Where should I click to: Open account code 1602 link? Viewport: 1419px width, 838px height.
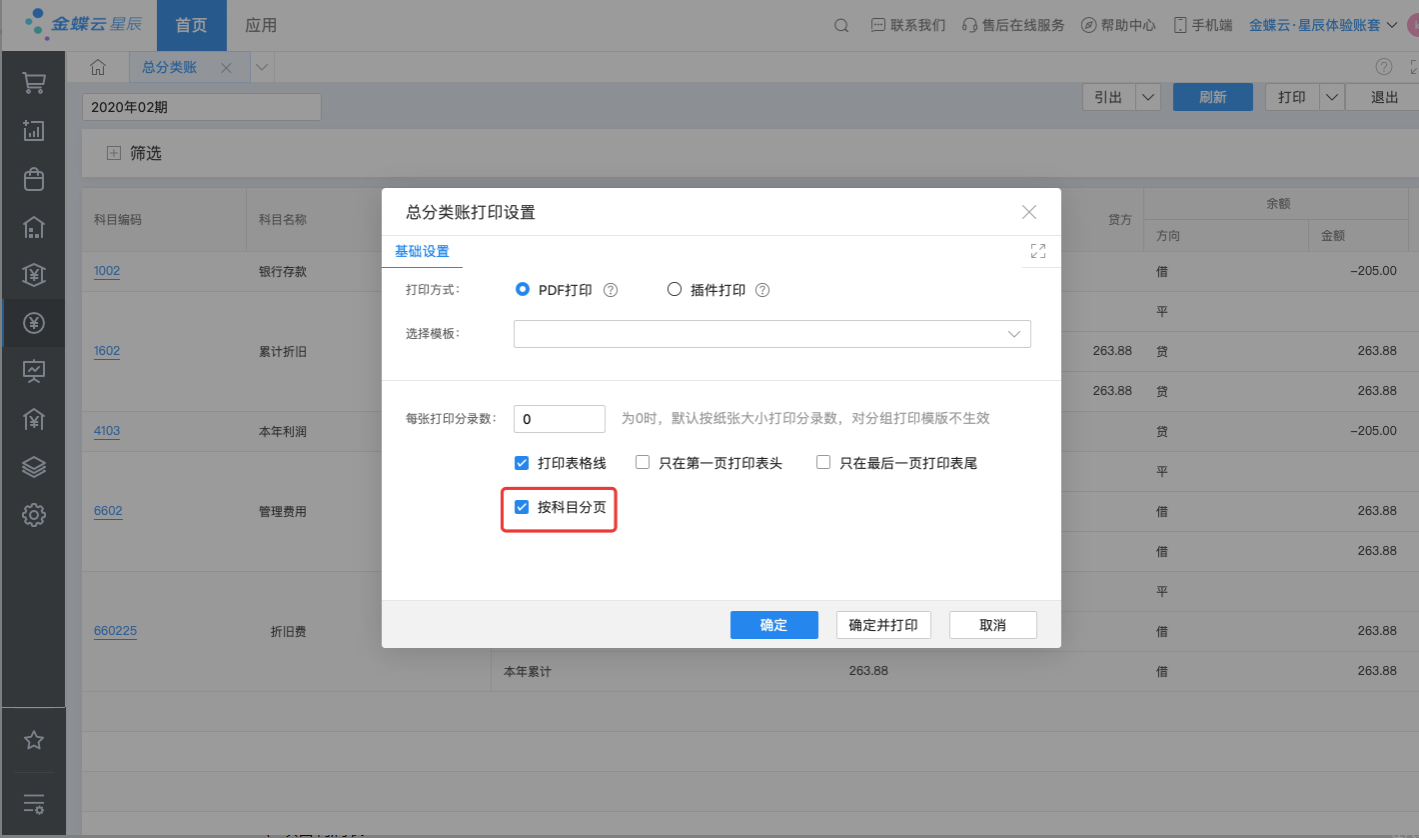coord(107,351)
